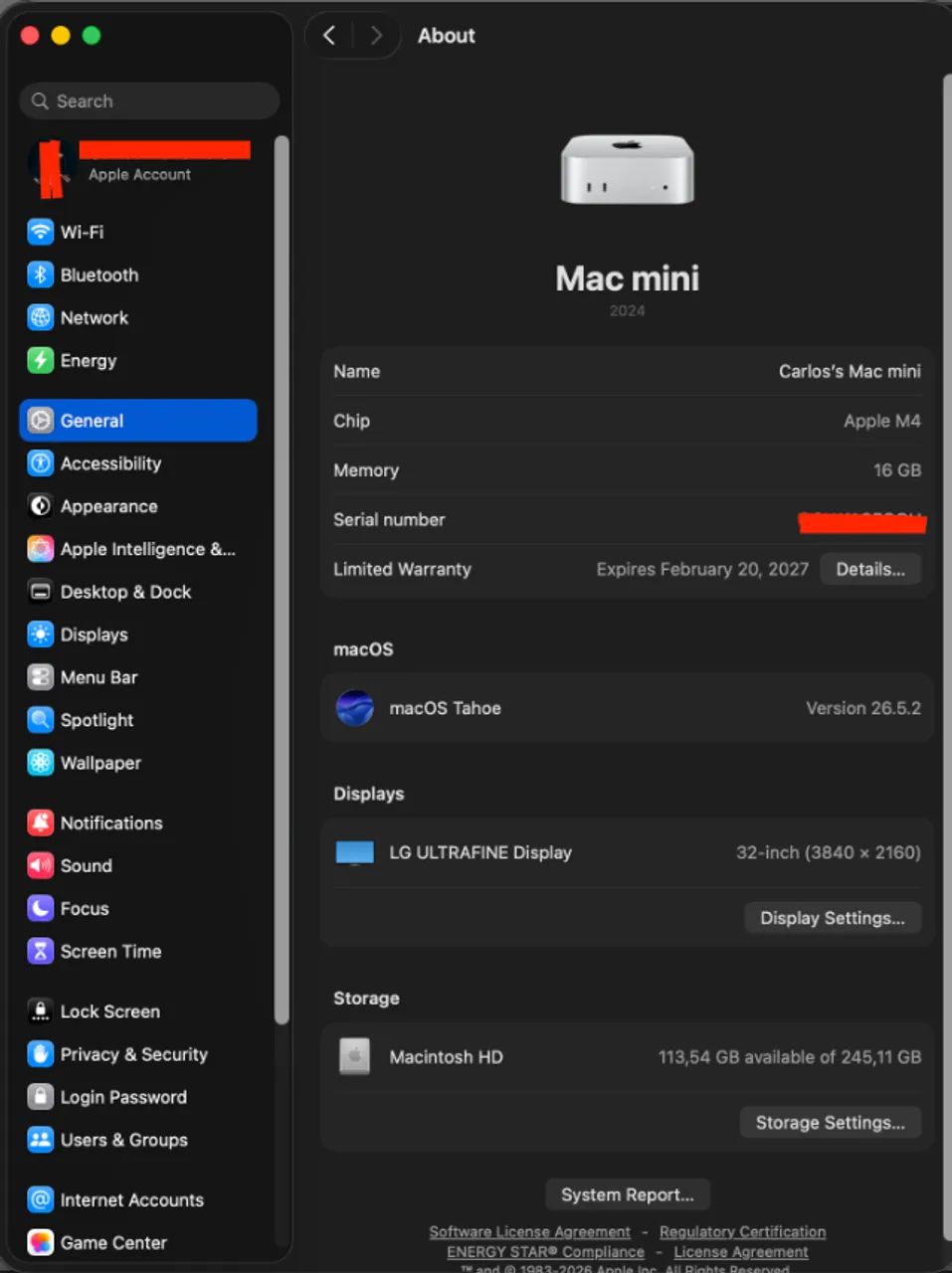Select the Game Center icon

(40, 1242)
